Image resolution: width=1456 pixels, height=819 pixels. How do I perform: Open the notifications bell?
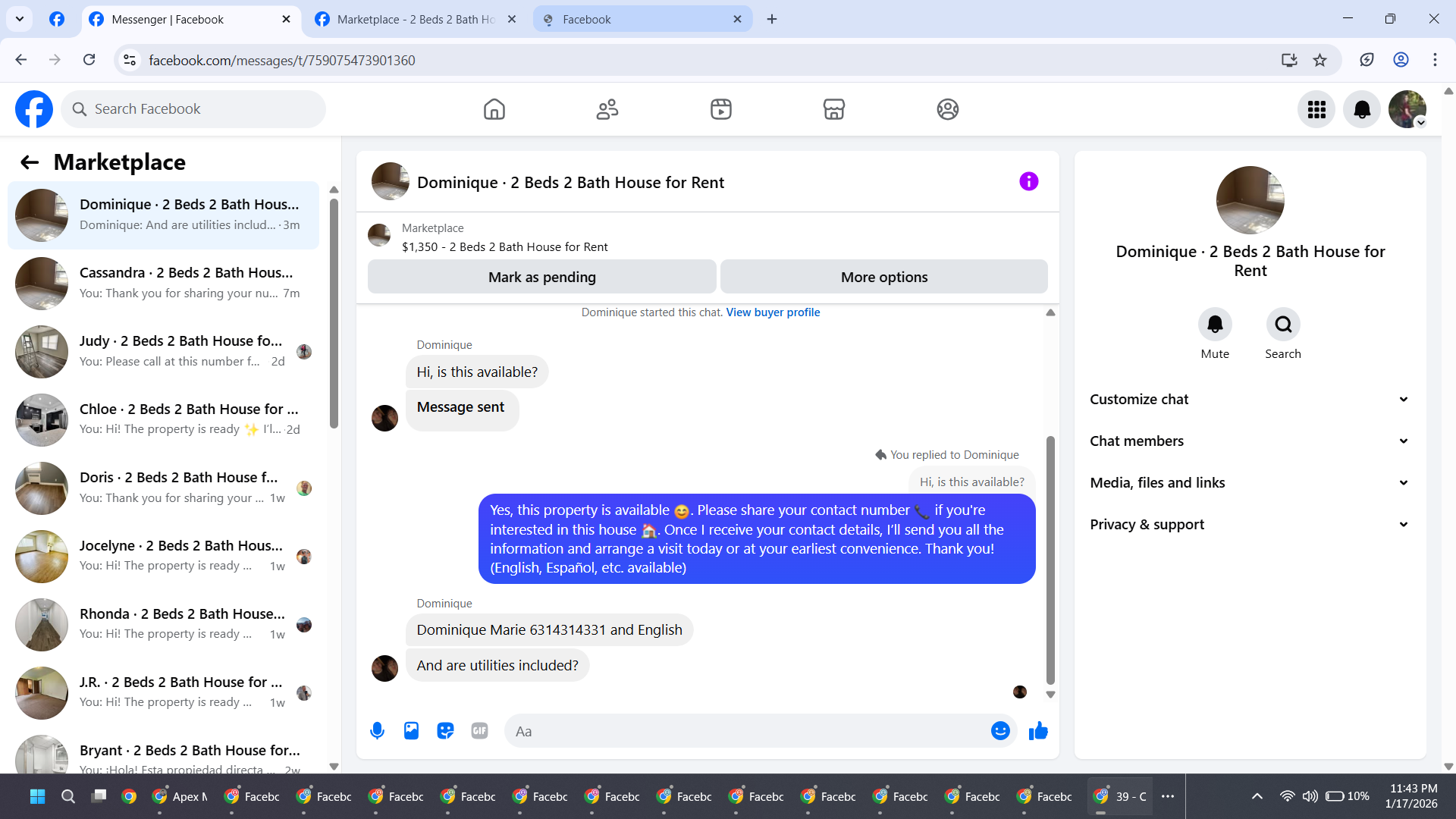1362,109
